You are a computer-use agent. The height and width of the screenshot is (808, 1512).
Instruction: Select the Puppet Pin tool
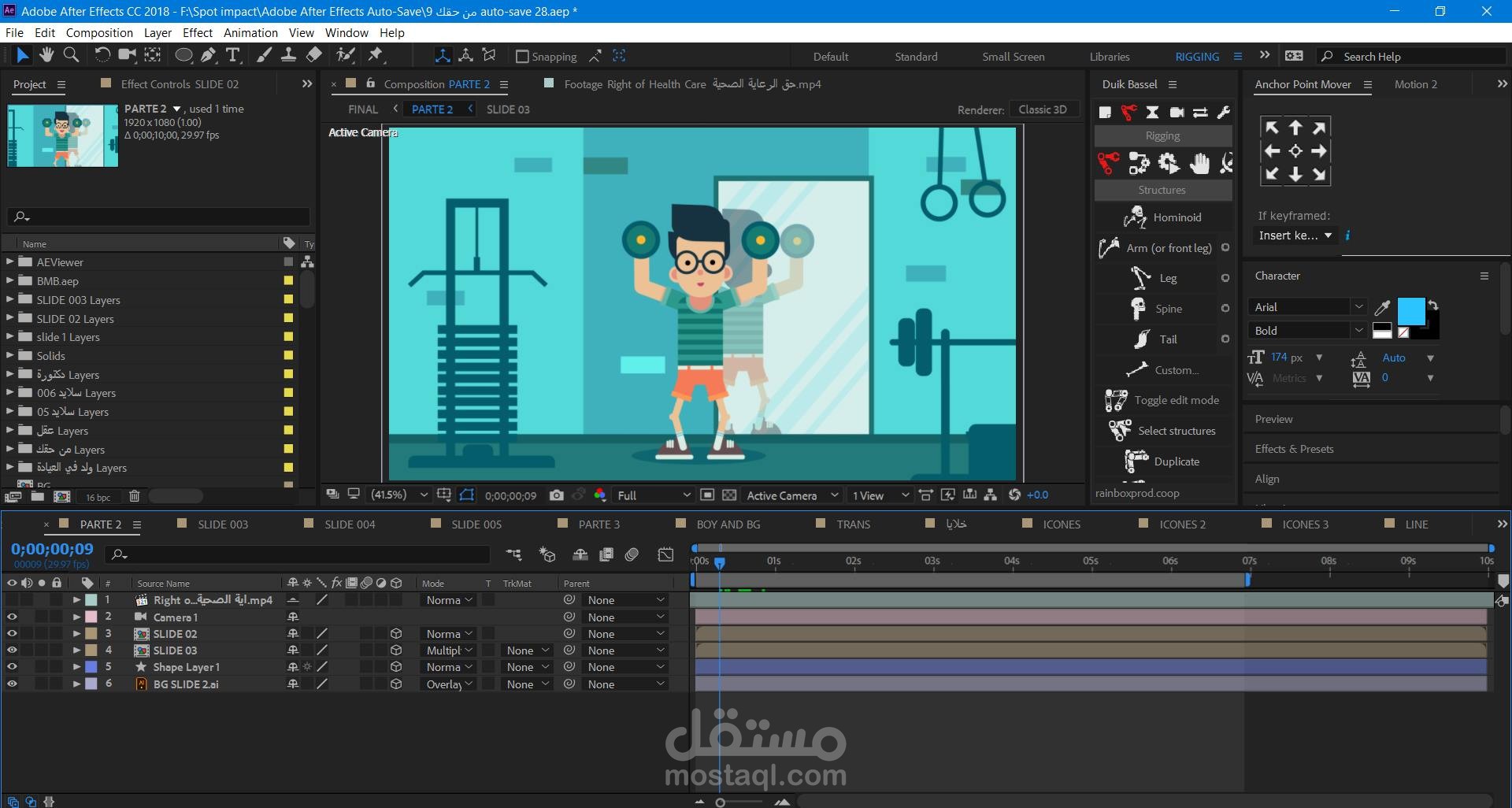coord(376,55)
